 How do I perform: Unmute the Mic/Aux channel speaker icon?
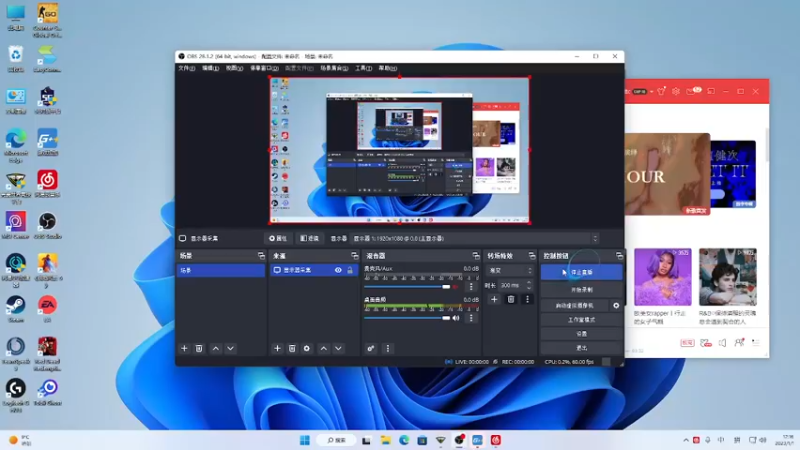click(456, 287)
